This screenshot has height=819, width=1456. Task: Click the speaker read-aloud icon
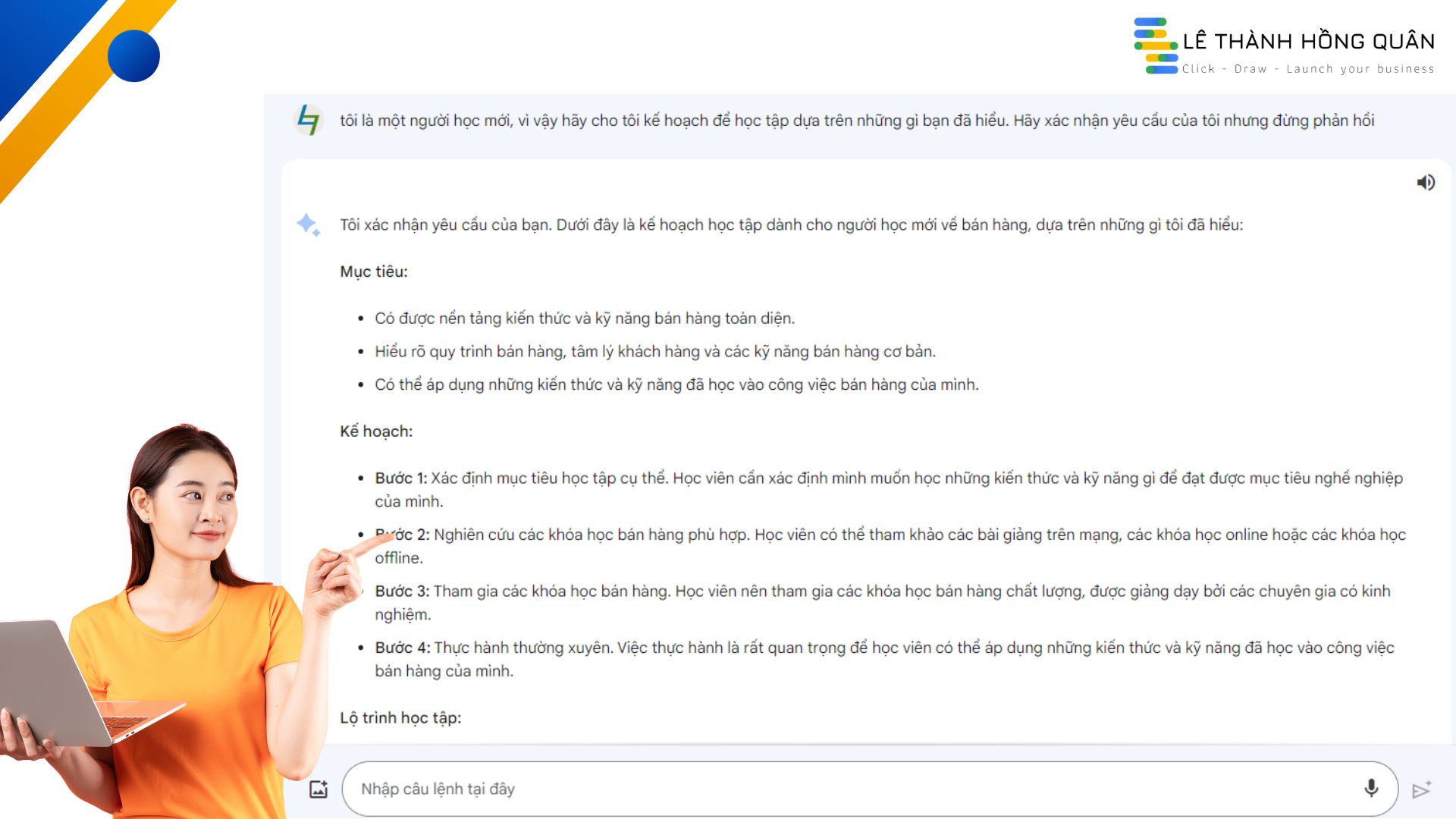[x=1426, y=183]
